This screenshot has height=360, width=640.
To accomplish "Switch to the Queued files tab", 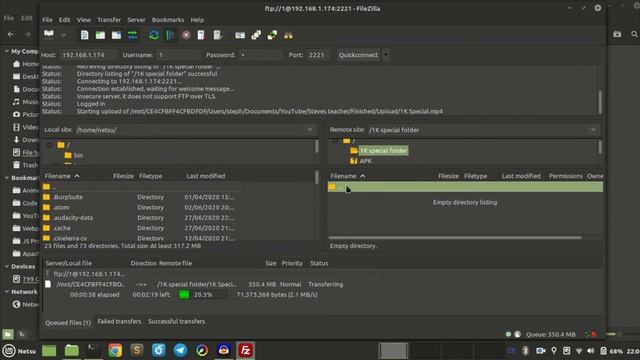I will pos(68,322).
